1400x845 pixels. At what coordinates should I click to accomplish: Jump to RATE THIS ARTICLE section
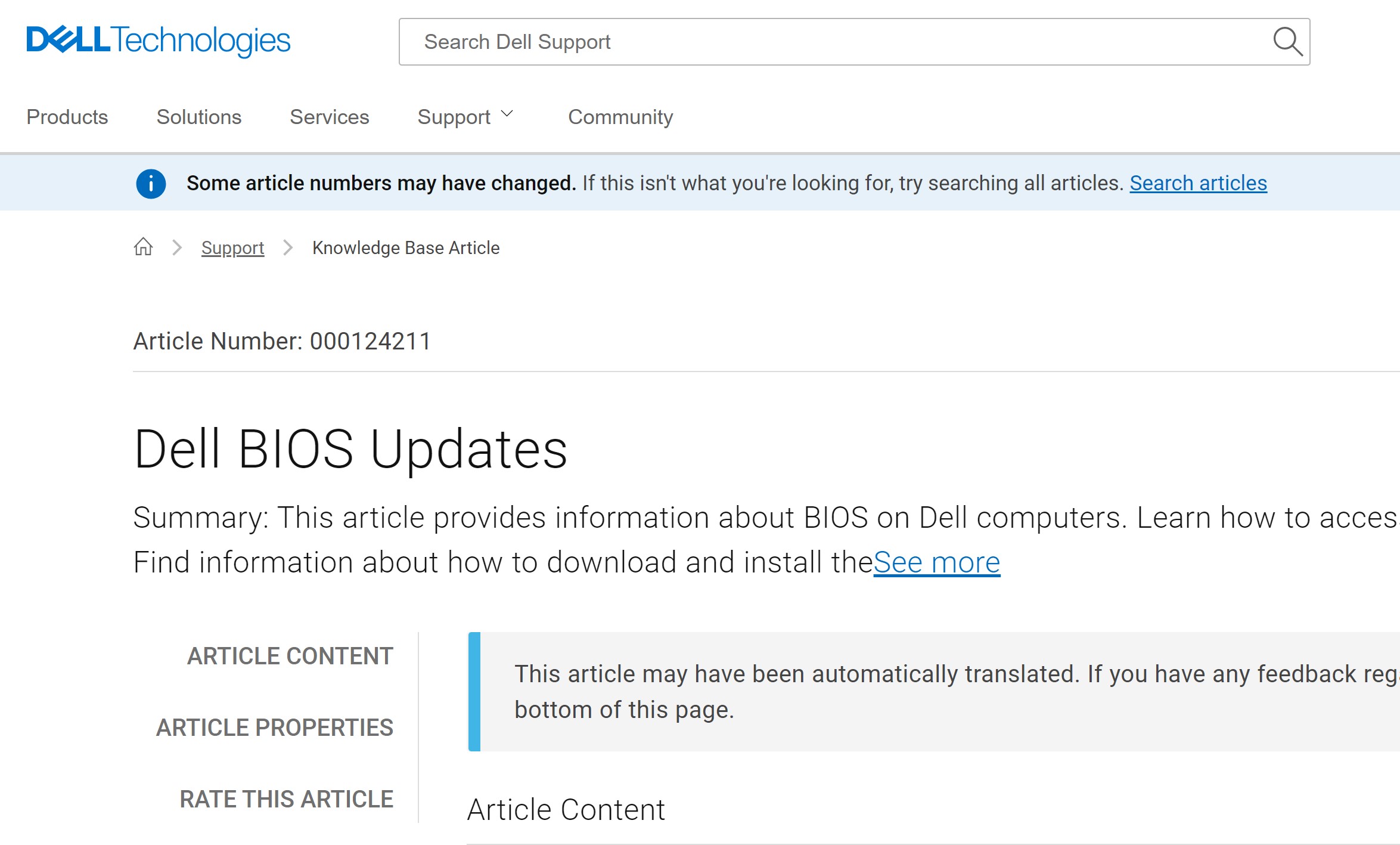(286, 799)
